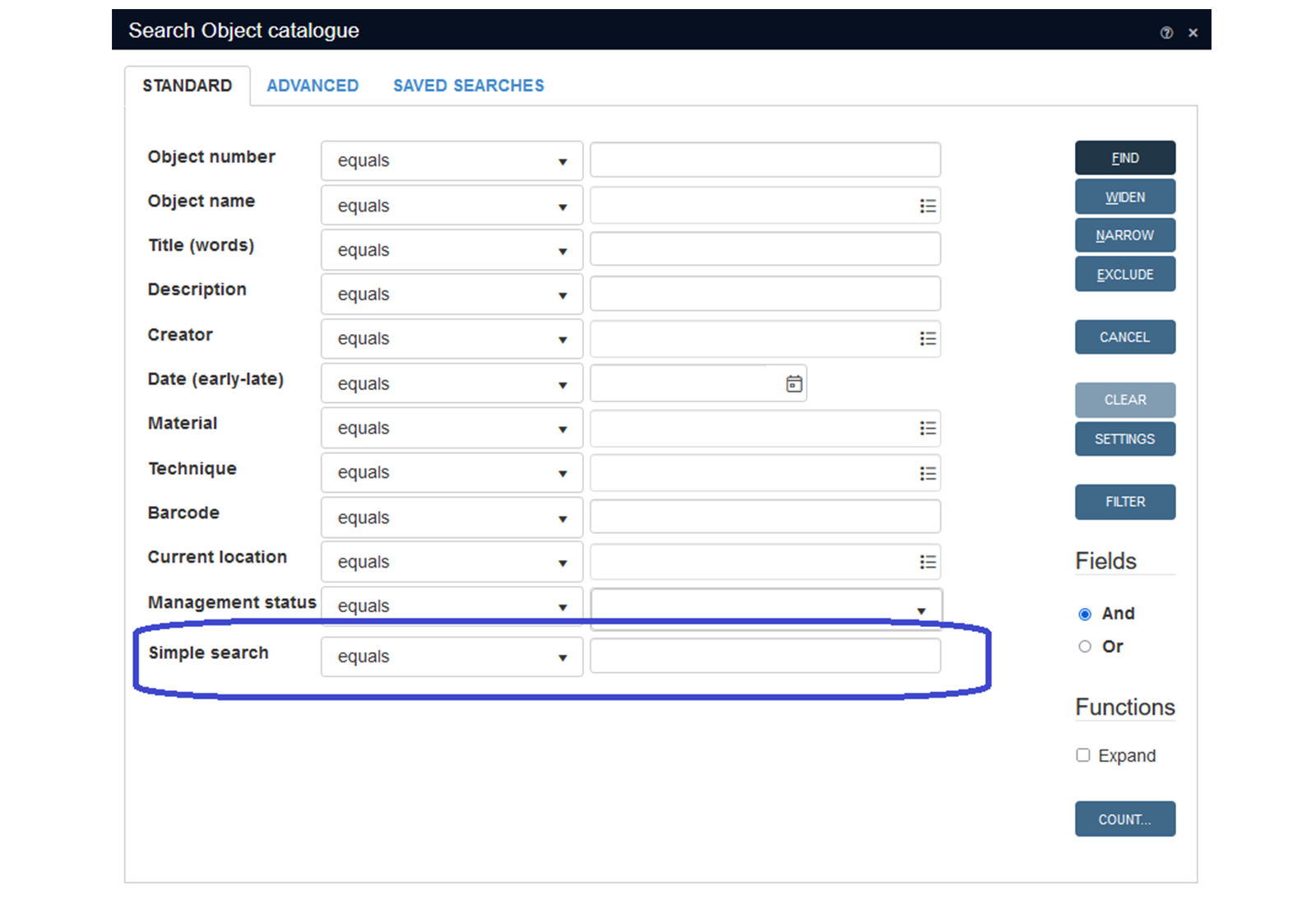Open the Object name list picker icon
Image resolution: width=1316 pixels, height=905 pixels.
click(928, 206)
